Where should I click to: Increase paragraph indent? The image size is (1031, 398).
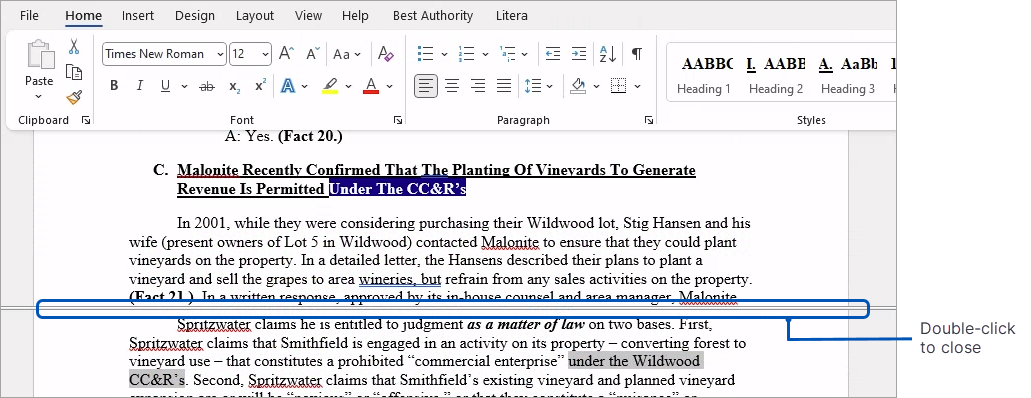pyautogui.click(x=579, y=53)
